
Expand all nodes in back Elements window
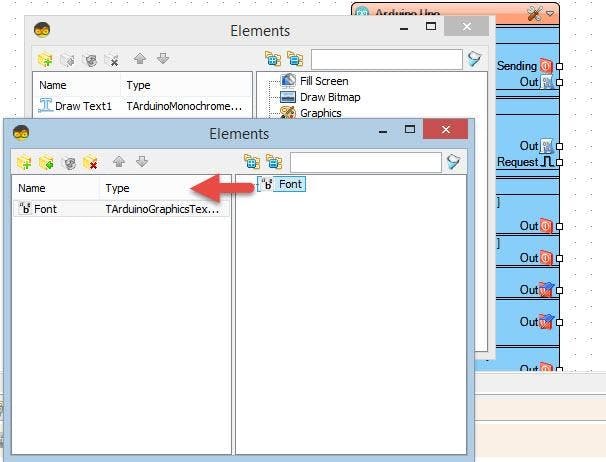click(273, 59)
